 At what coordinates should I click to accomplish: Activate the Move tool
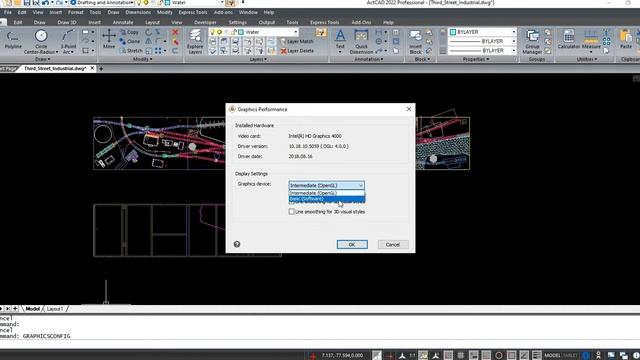109,39
